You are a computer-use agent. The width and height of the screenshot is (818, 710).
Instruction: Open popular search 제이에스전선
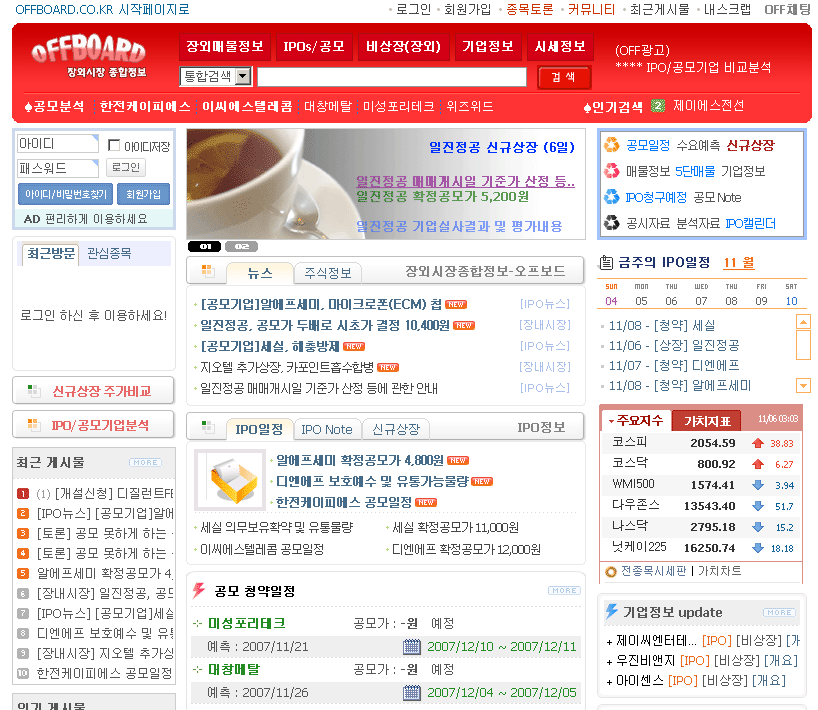tap(708, 106)
